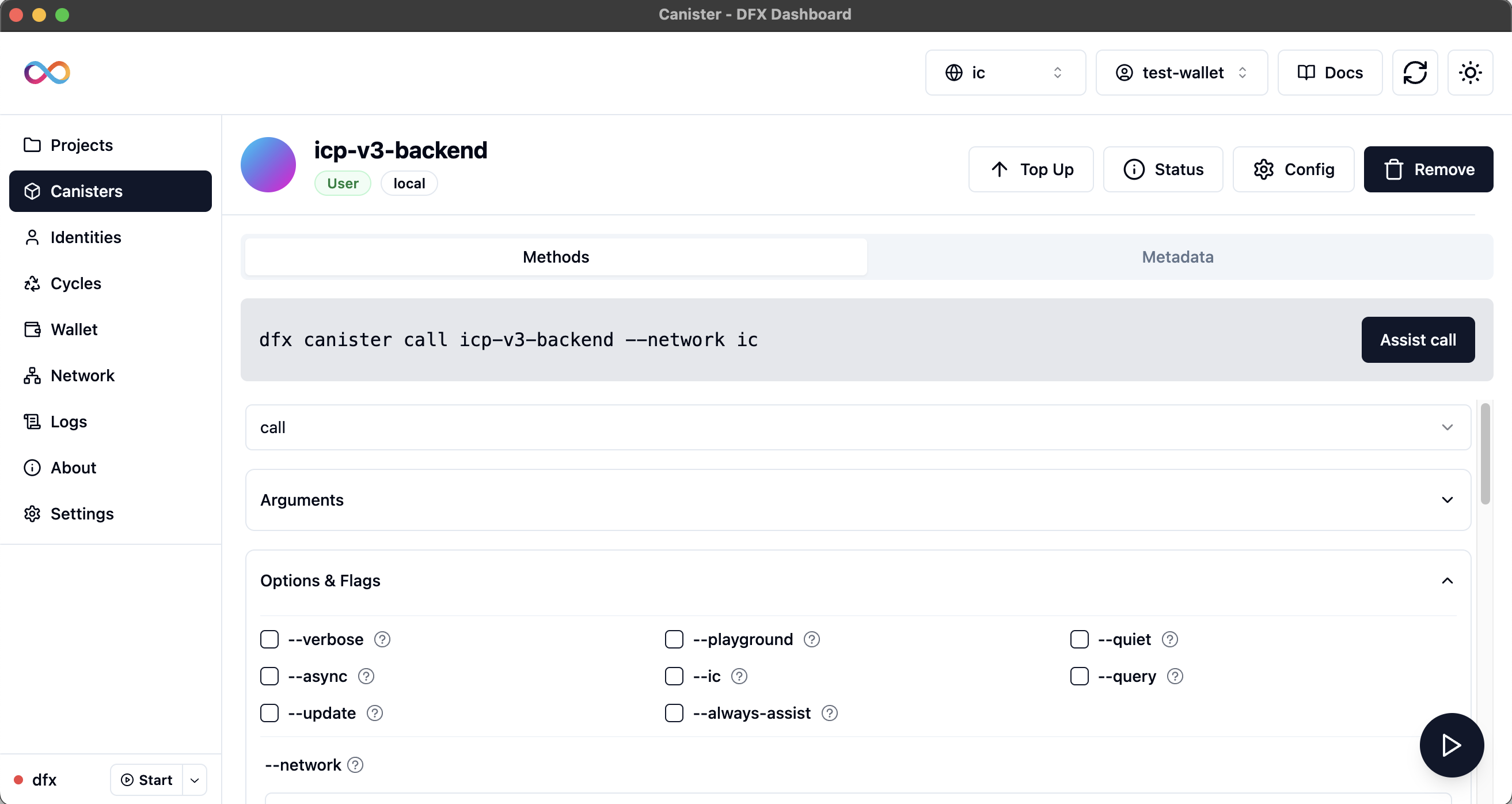The width and height of the screenshot is (1512, 804).
Task: Open the Wallet section in the sidebar
Action: (x=74, y=329)
